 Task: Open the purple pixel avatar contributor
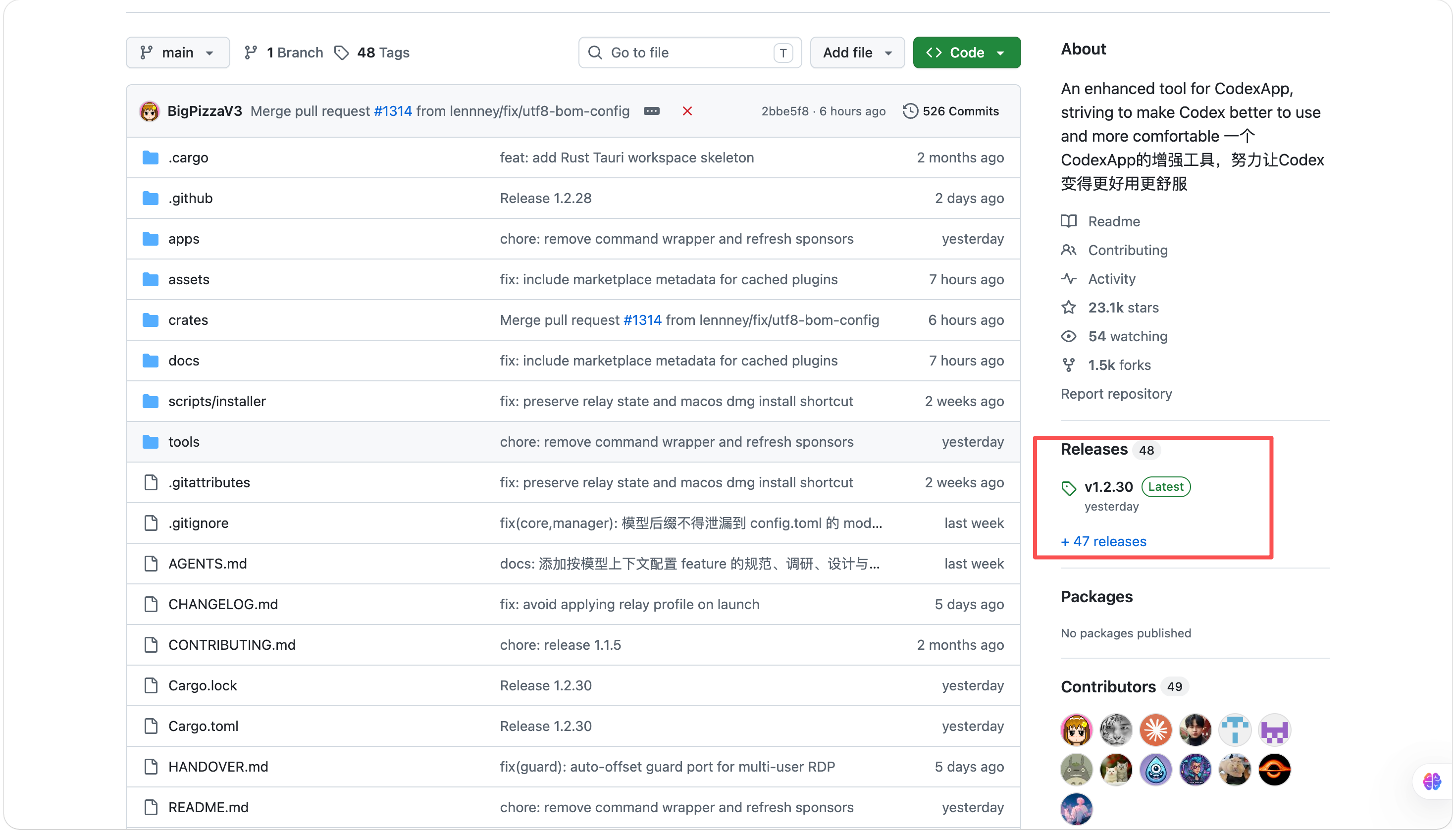[1274, 730]
